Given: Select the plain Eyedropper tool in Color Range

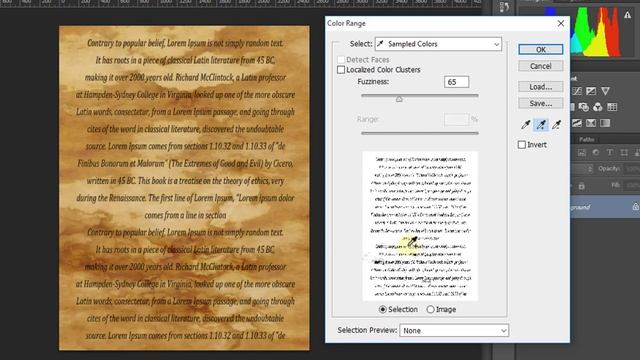Looking at the screenshot, I should (525, 124).
